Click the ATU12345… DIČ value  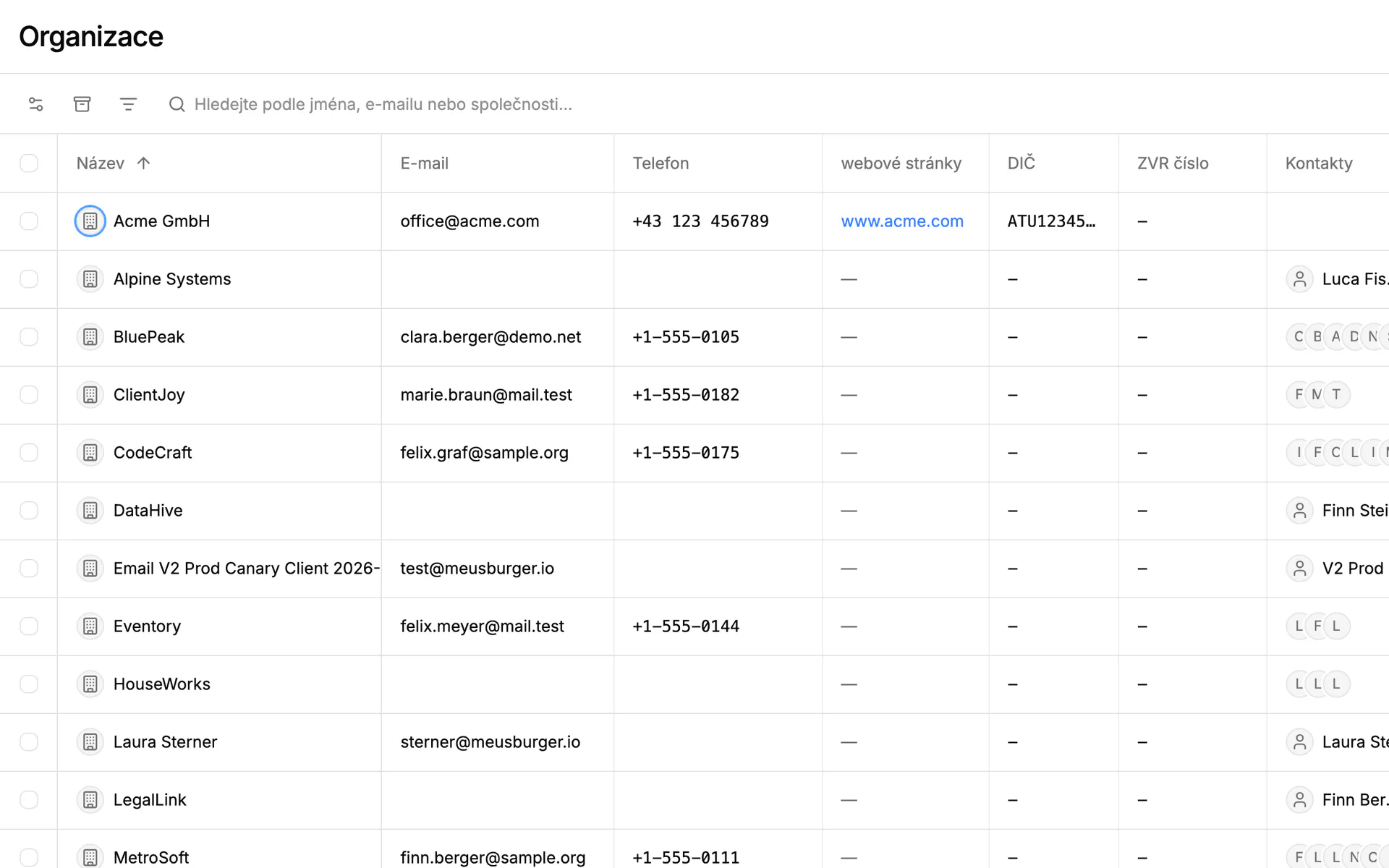(1052, 221)
